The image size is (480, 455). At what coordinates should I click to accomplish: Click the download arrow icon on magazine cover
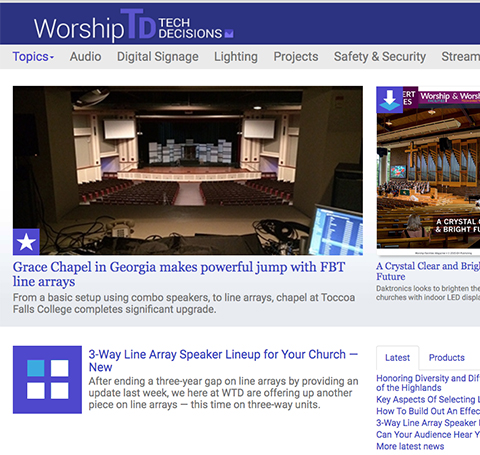coord(390,100)
